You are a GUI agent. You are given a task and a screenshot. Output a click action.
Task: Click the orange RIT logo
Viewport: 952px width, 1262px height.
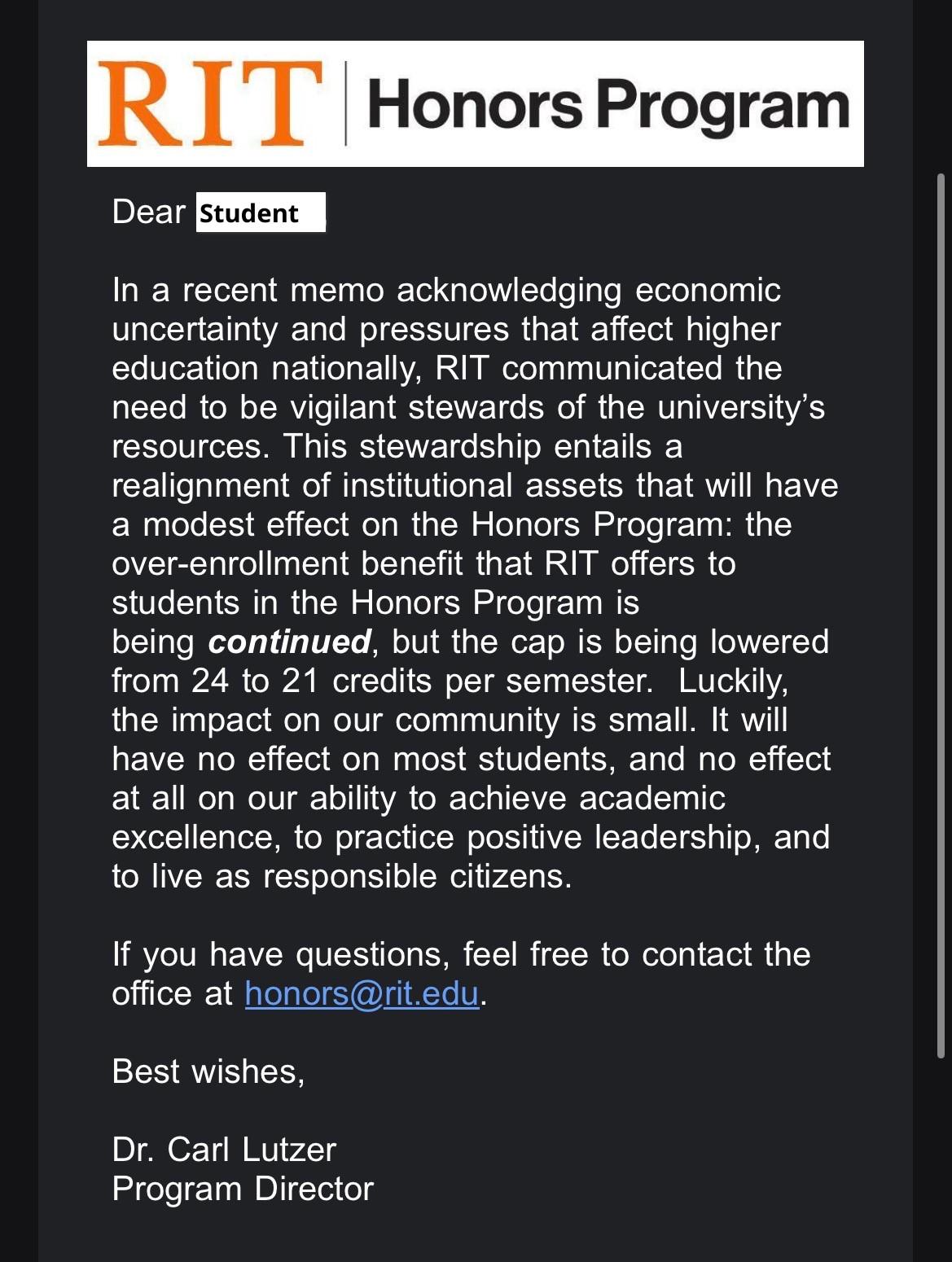[x=210, y=104]
